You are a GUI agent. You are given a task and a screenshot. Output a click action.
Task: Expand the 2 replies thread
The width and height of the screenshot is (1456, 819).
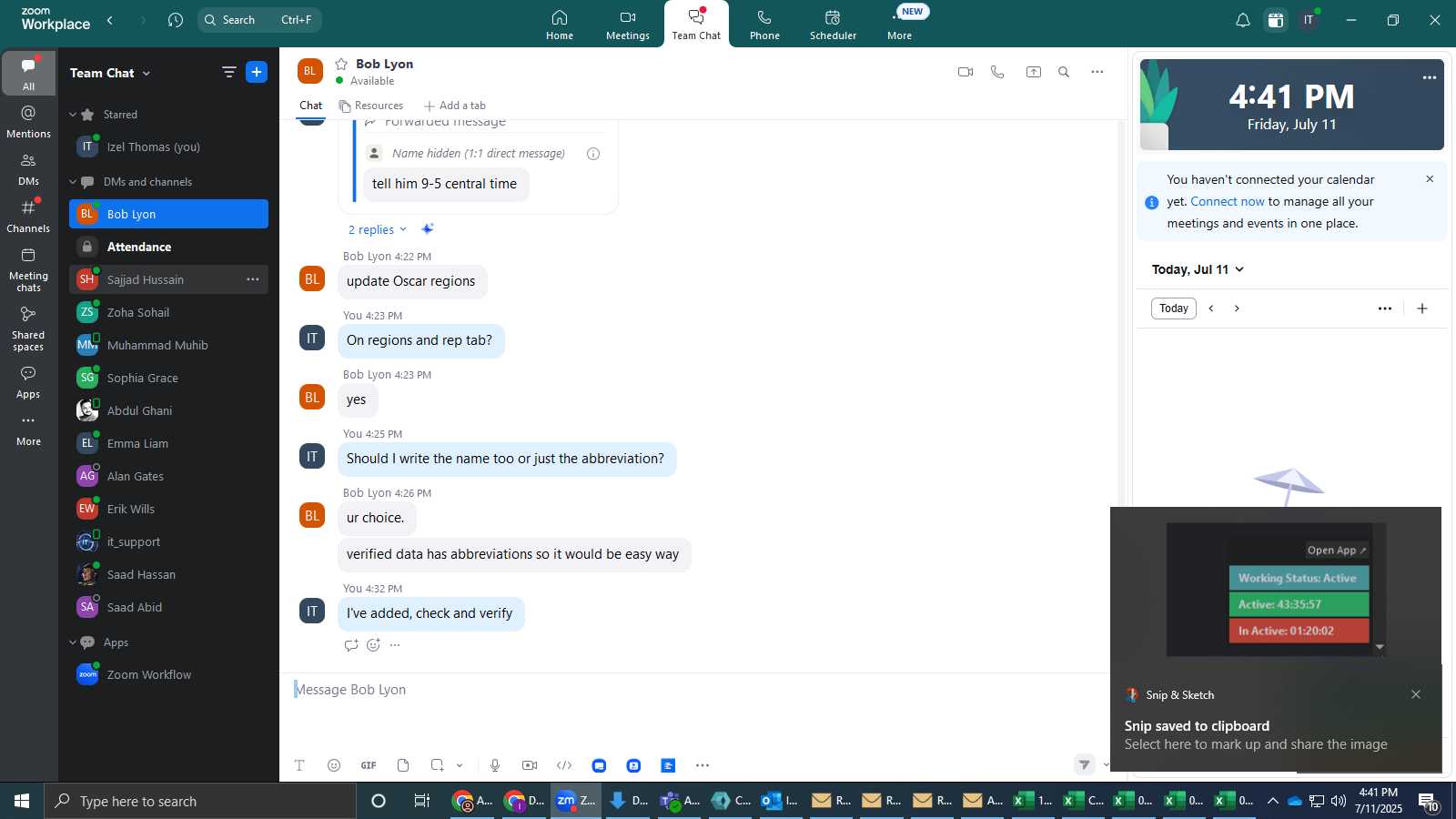pos(377,229)
